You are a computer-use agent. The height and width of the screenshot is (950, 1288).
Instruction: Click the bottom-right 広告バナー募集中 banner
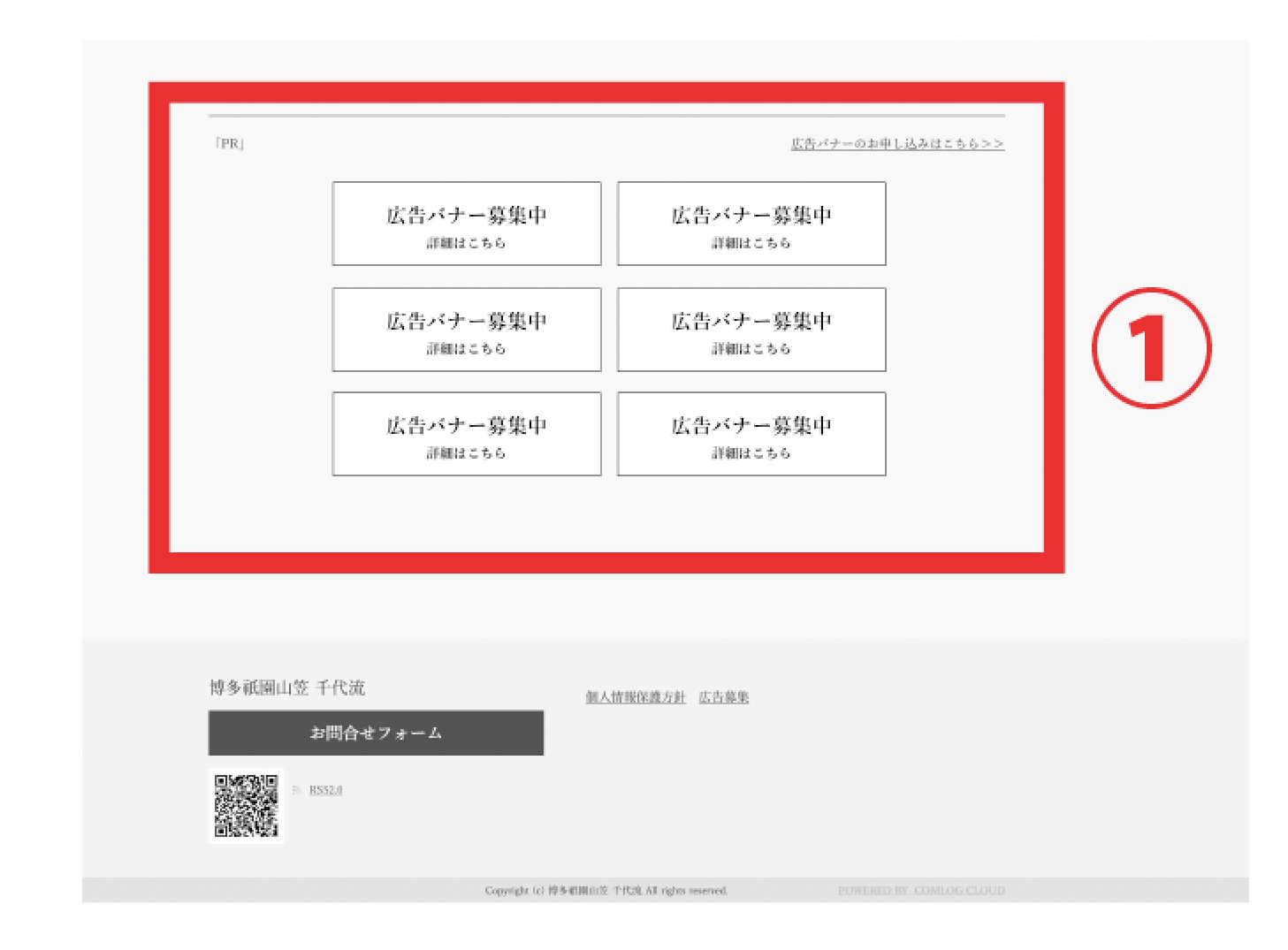click(x=751, y=434)
